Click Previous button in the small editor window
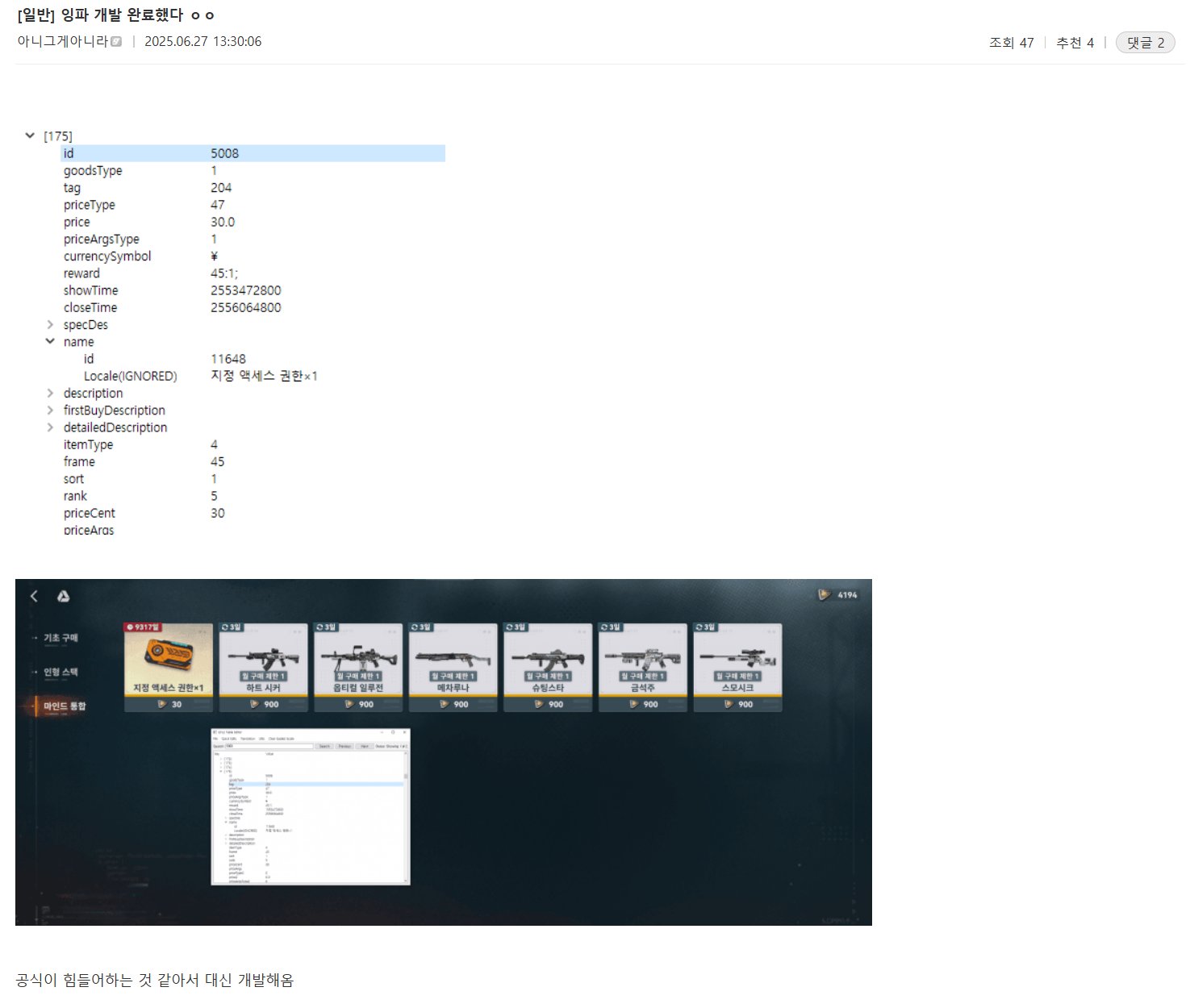 tap(344, 747)
